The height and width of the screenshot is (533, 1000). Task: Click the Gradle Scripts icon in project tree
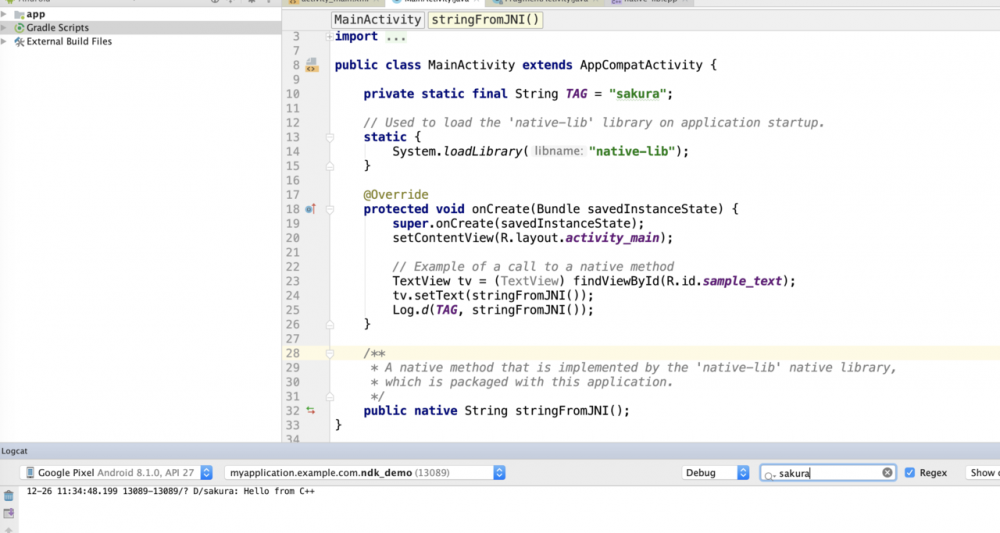19,28
